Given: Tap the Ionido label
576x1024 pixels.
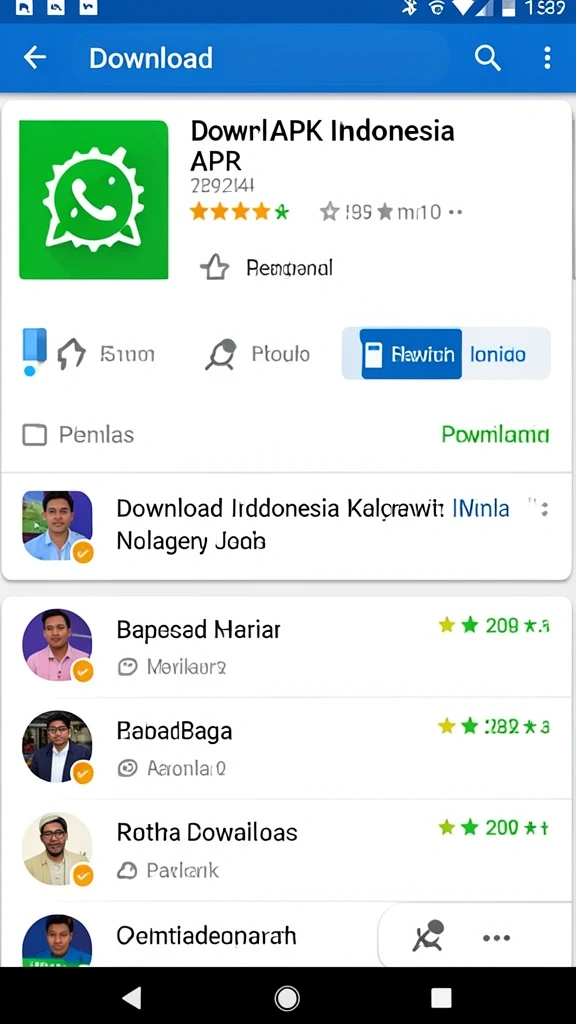Looking at the screenshot, I should [x=498, y=355].
